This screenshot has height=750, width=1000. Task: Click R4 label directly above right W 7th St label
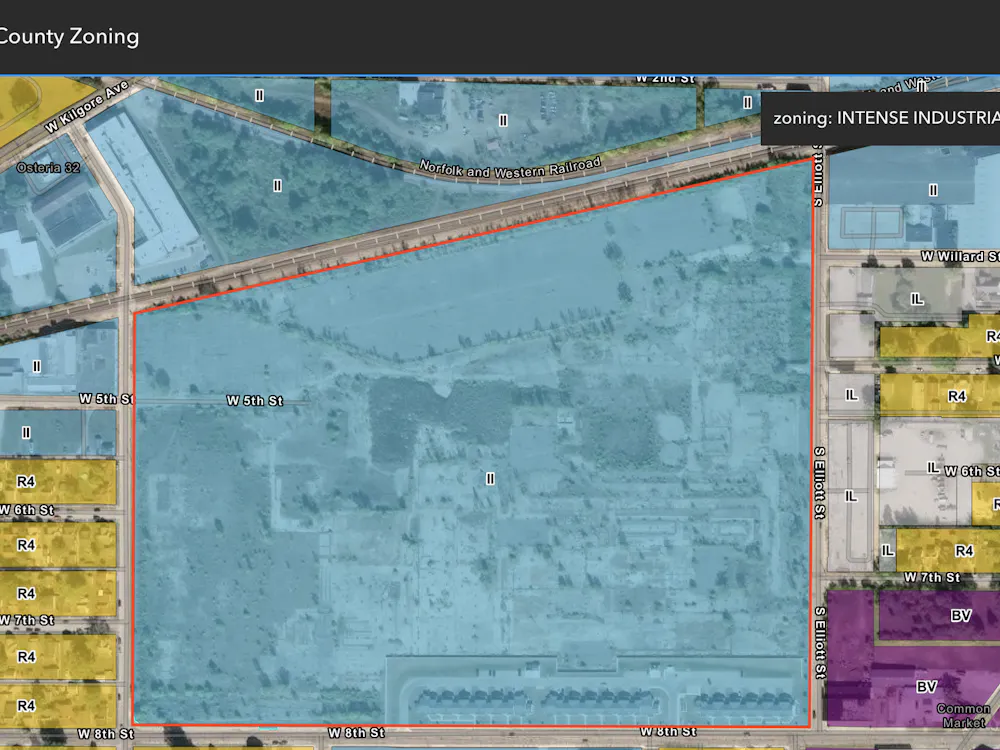coord(964,550)
